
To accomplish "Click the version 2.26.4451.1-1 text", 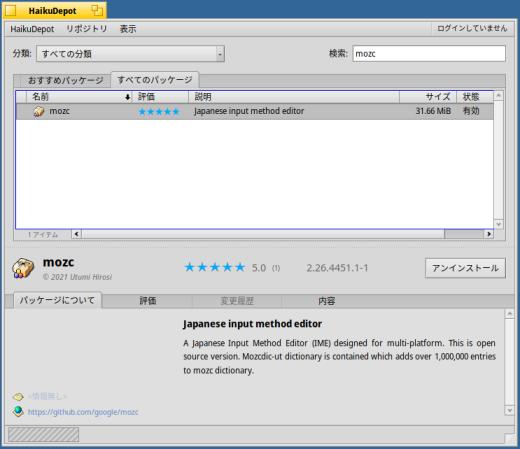I will tap(337, 268).
